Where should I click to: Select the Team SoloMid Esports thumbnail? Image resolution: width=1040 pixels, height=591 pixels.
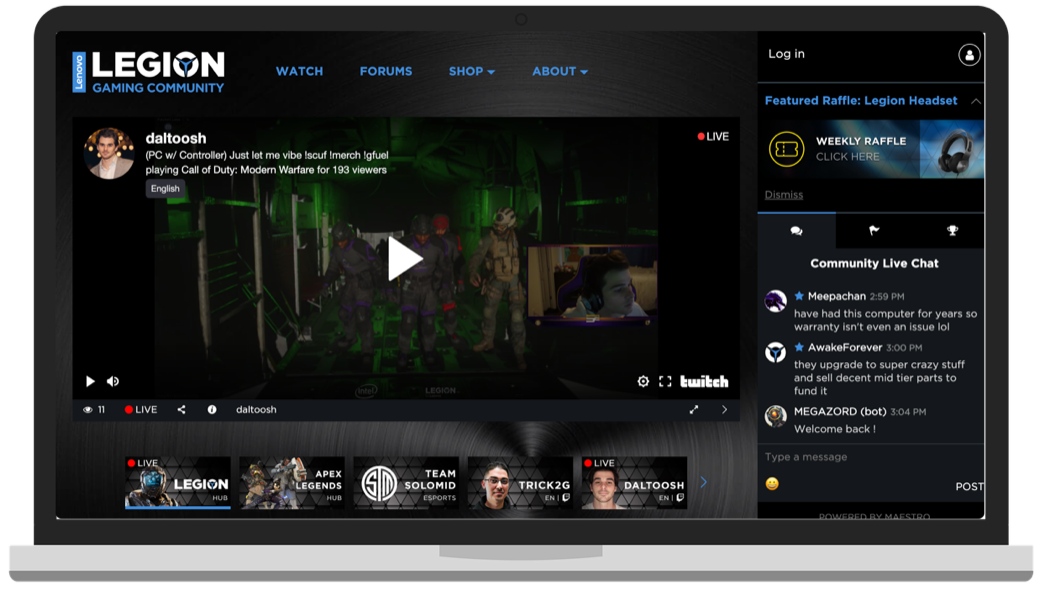[406, 483]
